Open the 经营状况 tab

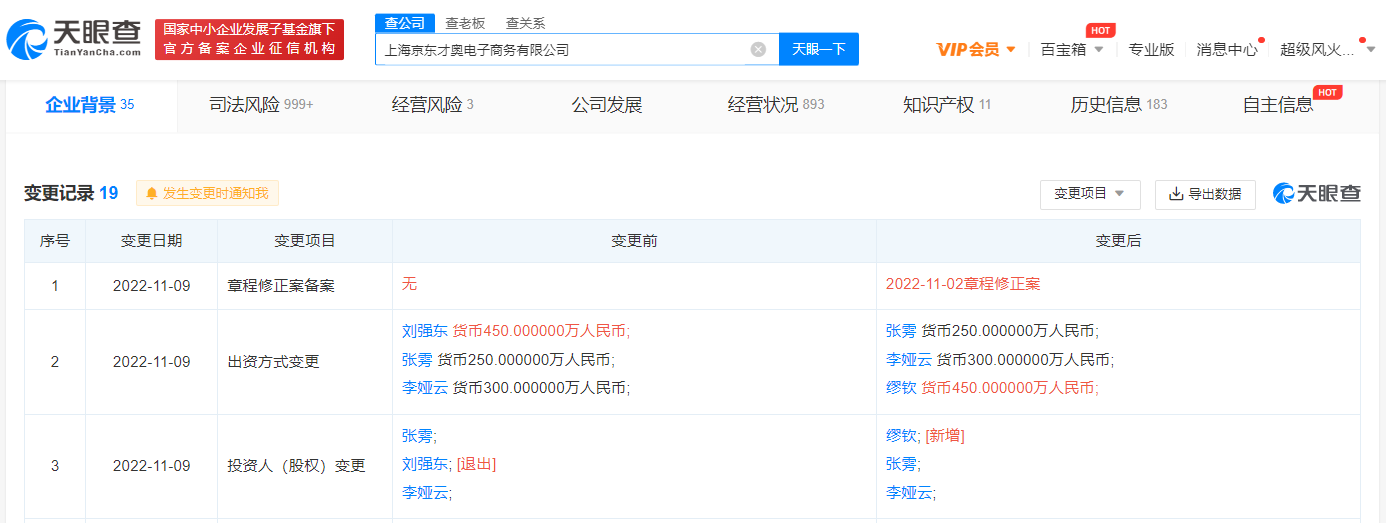776,105
